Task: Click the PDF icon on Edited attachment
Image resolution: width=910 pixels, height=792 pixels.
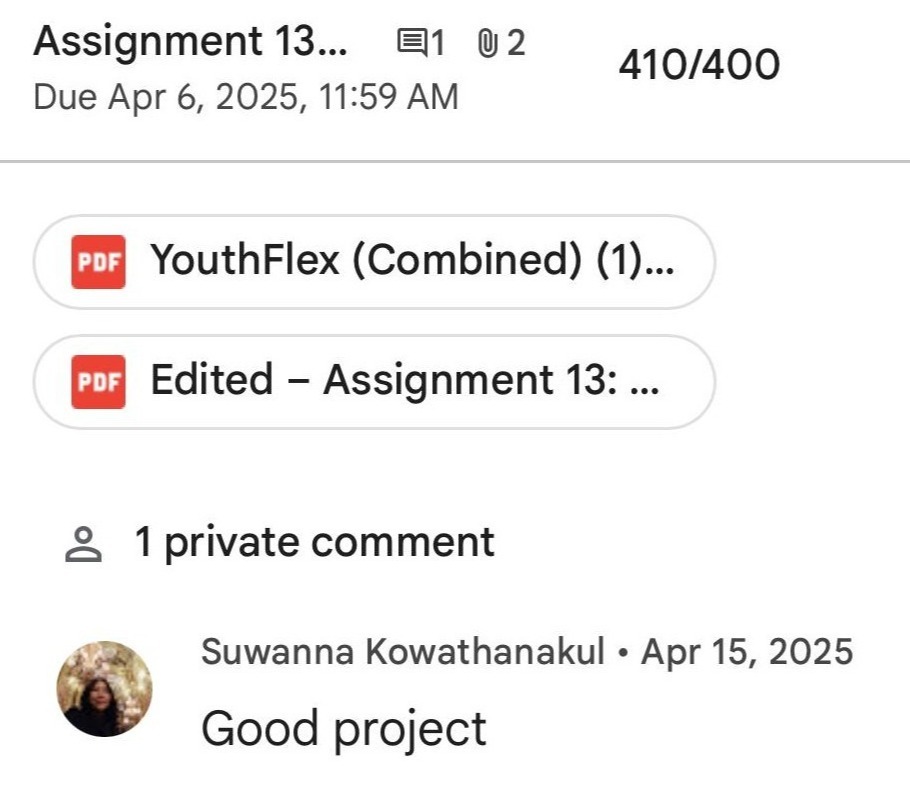Action: tap(98, 382)
